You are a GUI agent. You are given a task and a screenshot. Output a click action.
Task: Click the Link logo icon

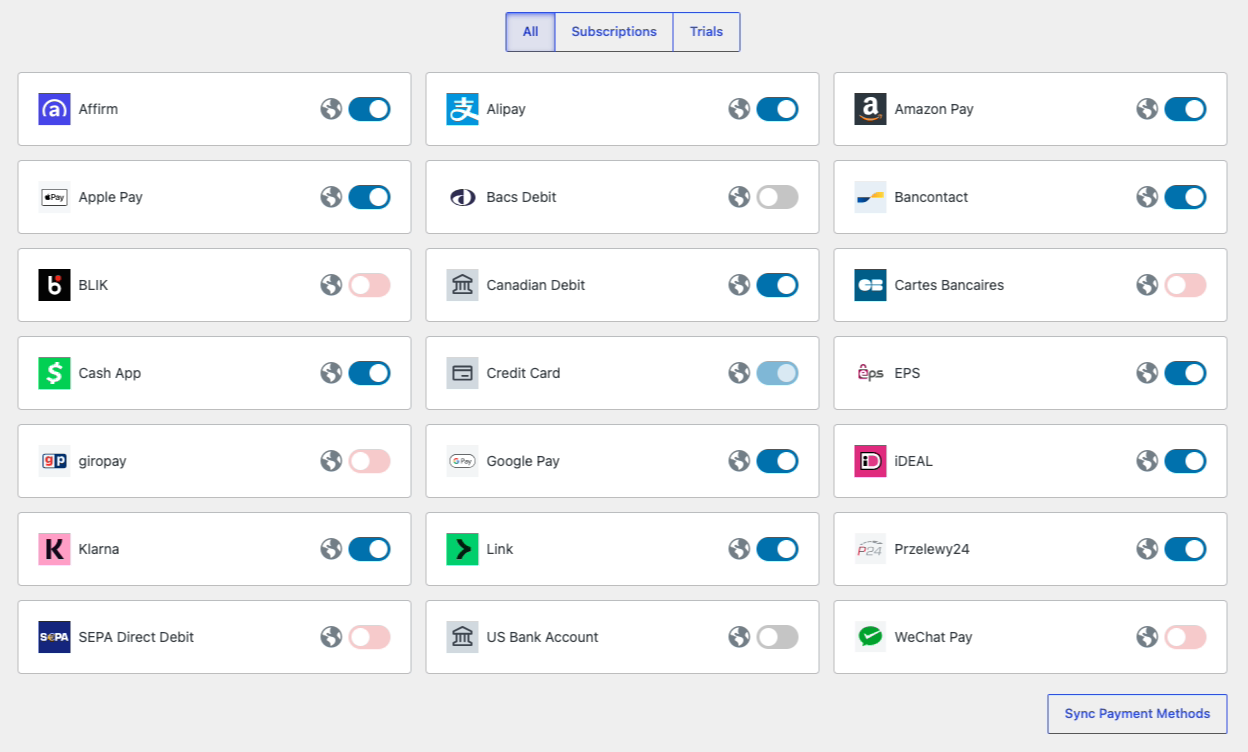tap(462, 549)
